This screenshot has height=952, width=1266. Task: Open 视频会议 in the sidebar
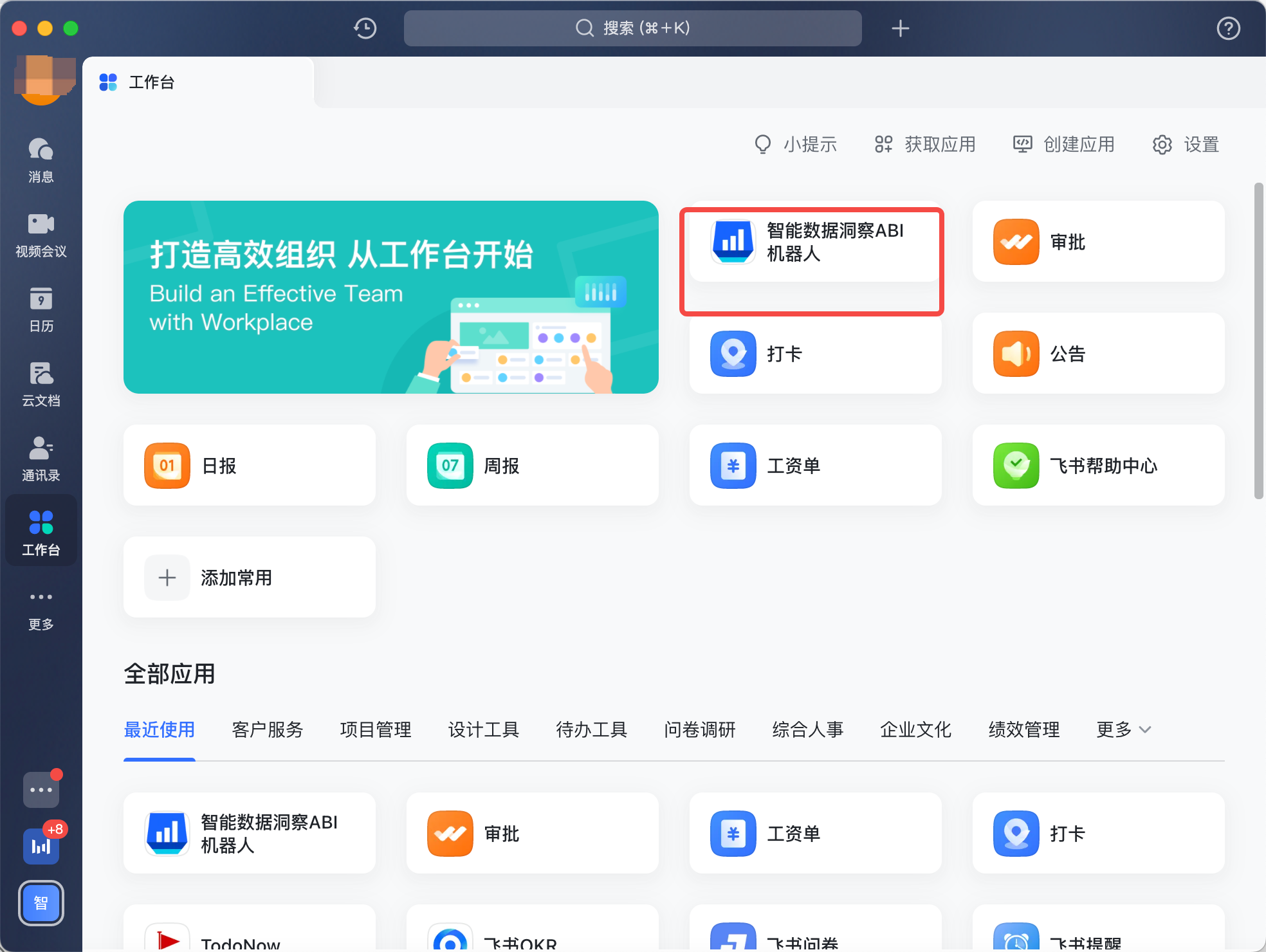tap(41, 235)
